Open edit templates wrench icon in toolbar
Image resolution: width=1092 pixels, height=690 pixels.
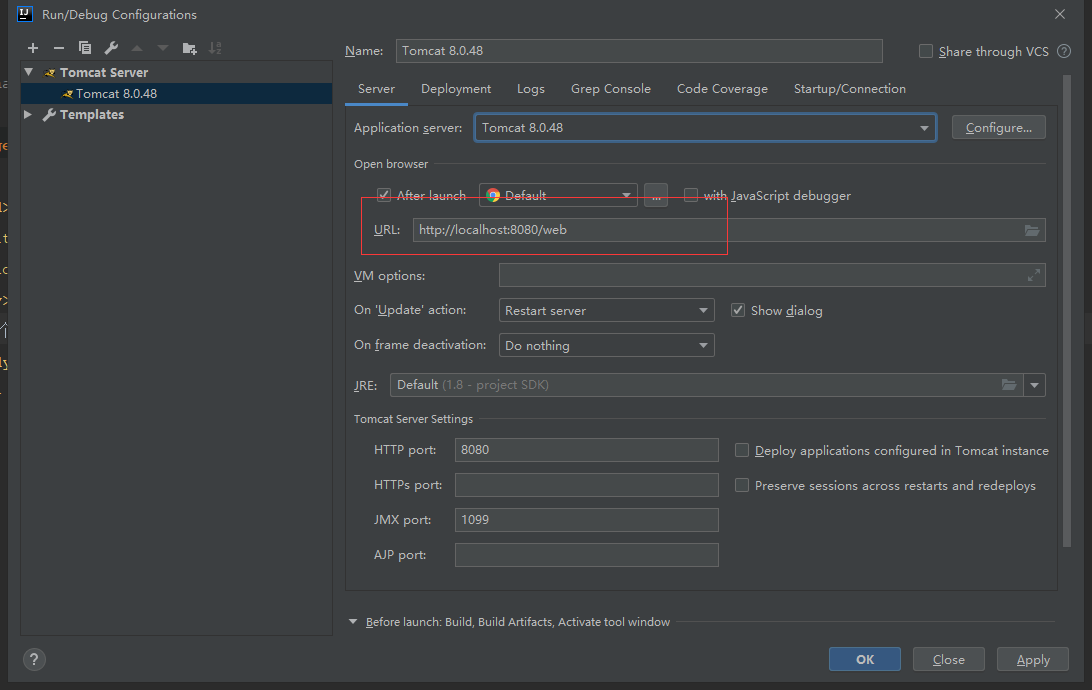coord(111,48)
